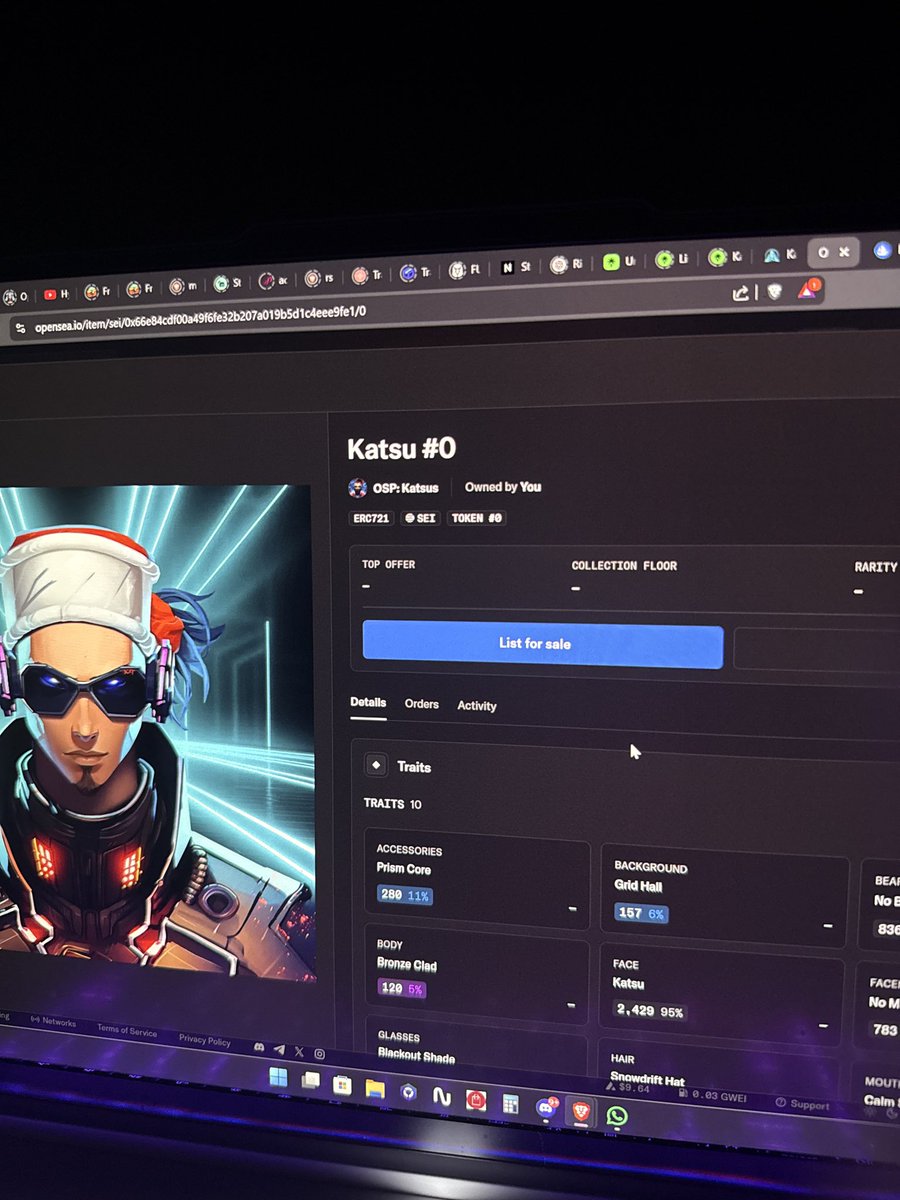Open the red app icon on taskbar
Viewport: 900px width, 1200px height.
[x=476, y=1099]
